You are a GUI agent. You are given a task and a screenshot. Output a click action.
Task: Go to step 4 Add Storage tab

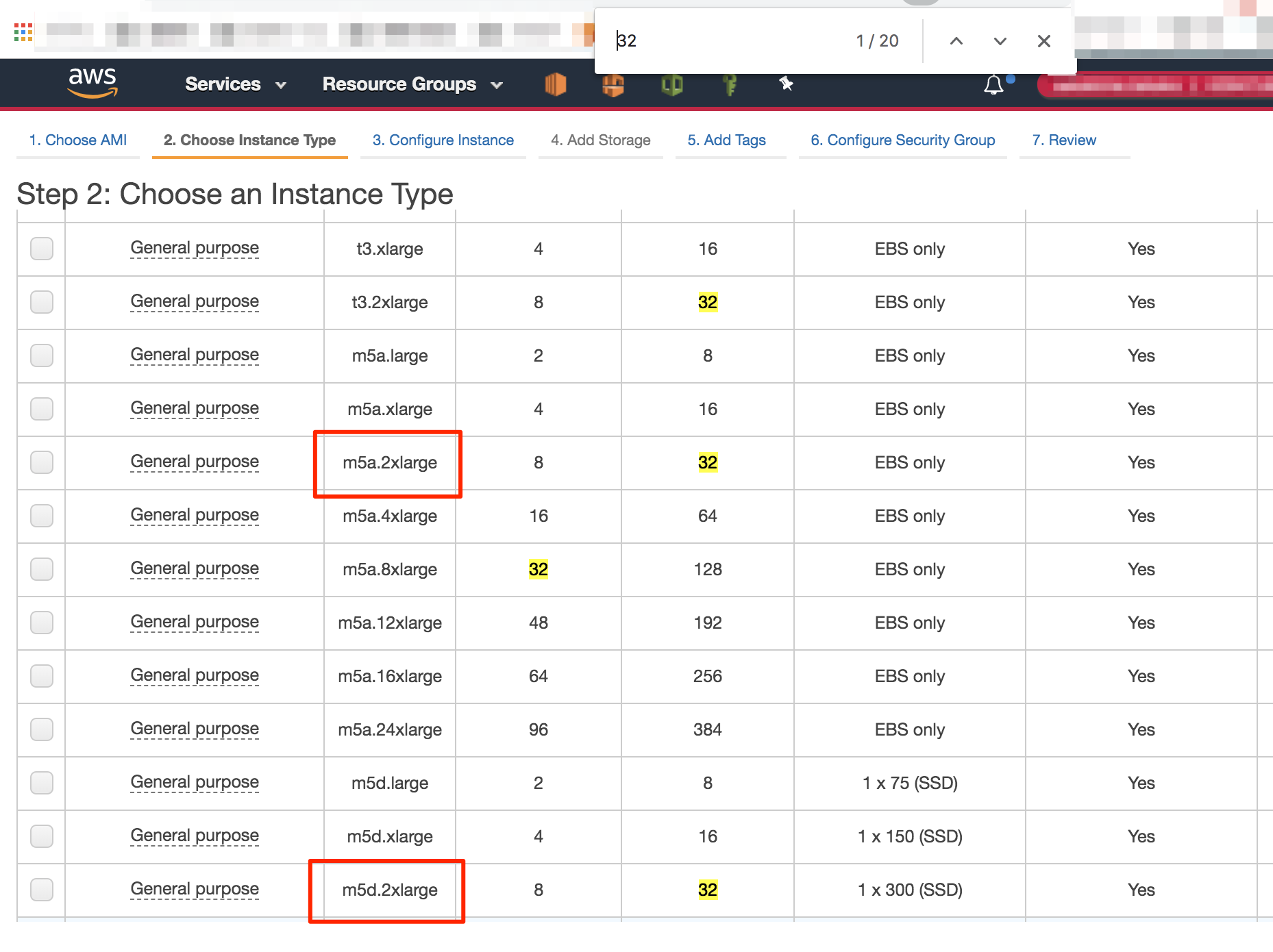(601, 140)
